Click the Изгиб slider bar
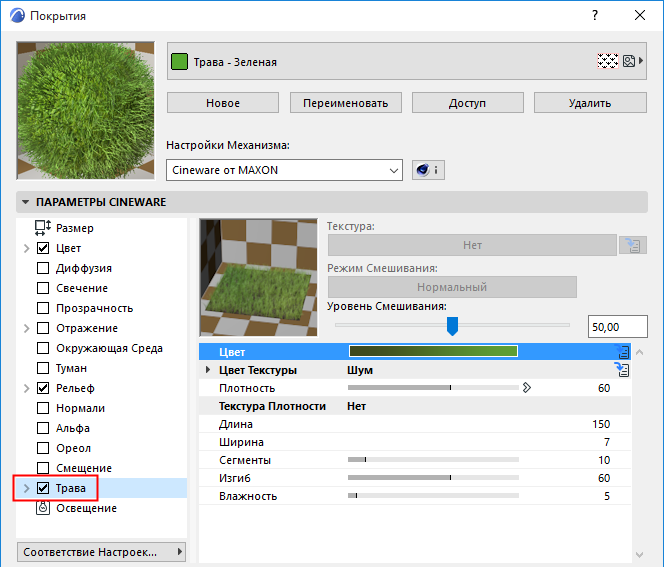The width and height of the screenshot is (664, 567). (433, 478)
